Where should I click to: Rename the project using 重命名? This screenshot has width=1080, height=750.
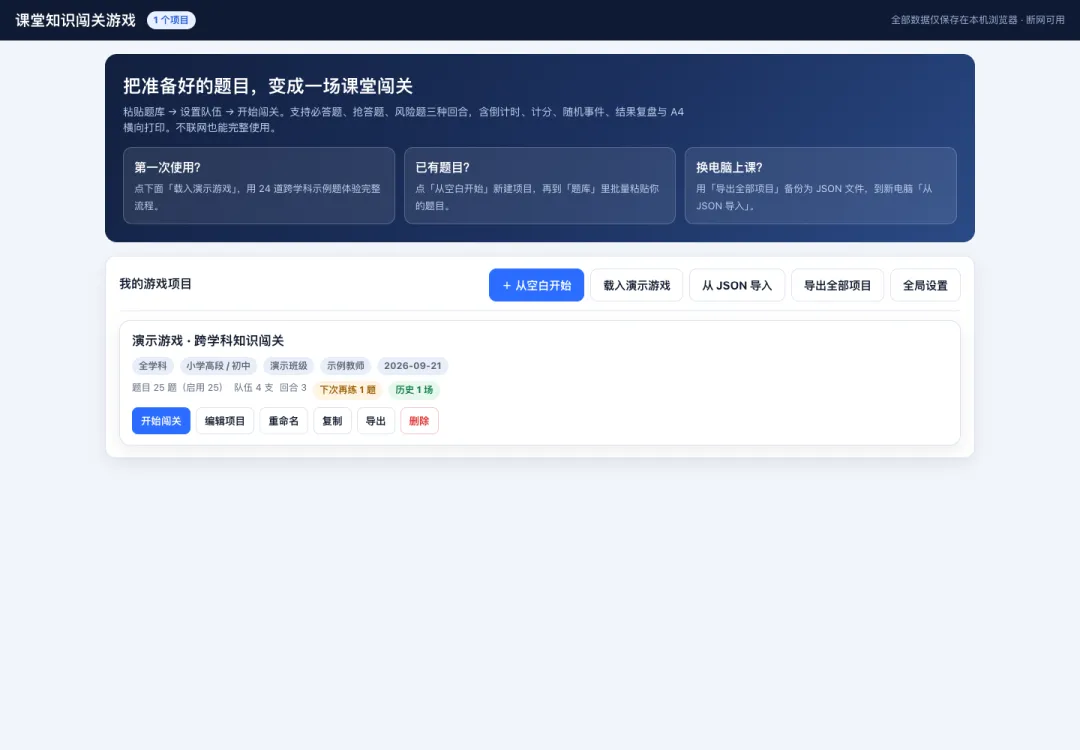coord(283,421)
